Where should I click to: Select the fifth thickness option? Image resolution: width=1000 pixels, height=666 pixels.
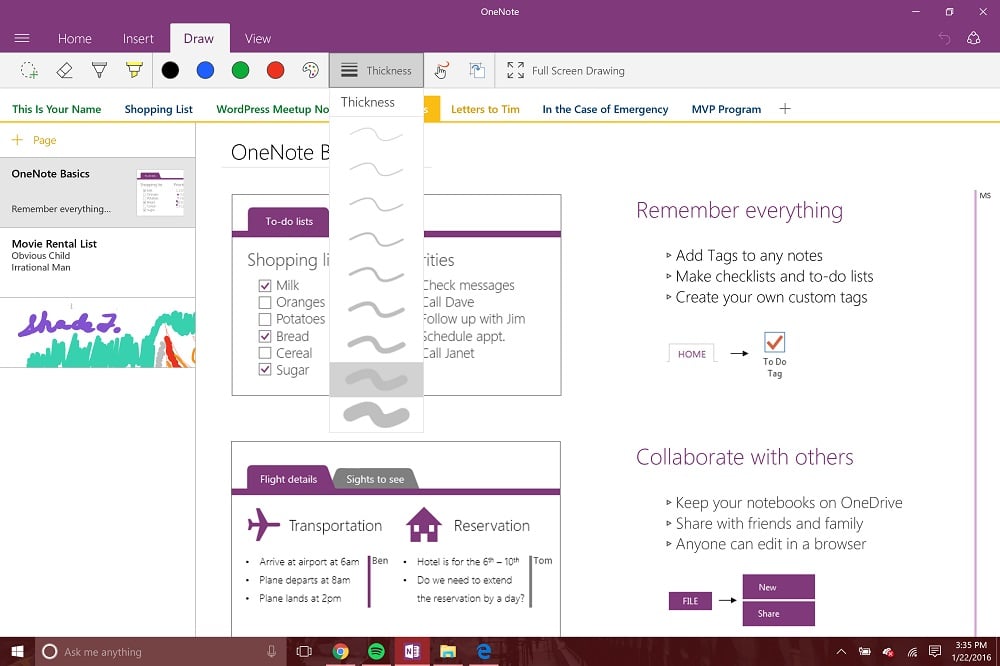click(376, 274)
